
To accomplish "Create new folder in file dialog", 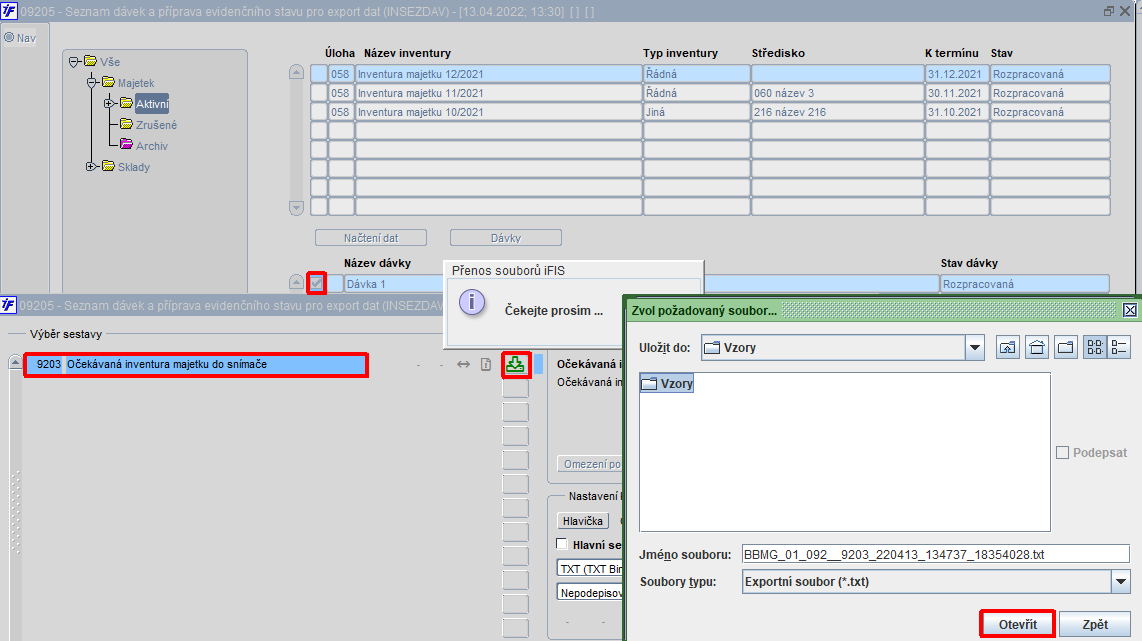I will [1066, 347].
